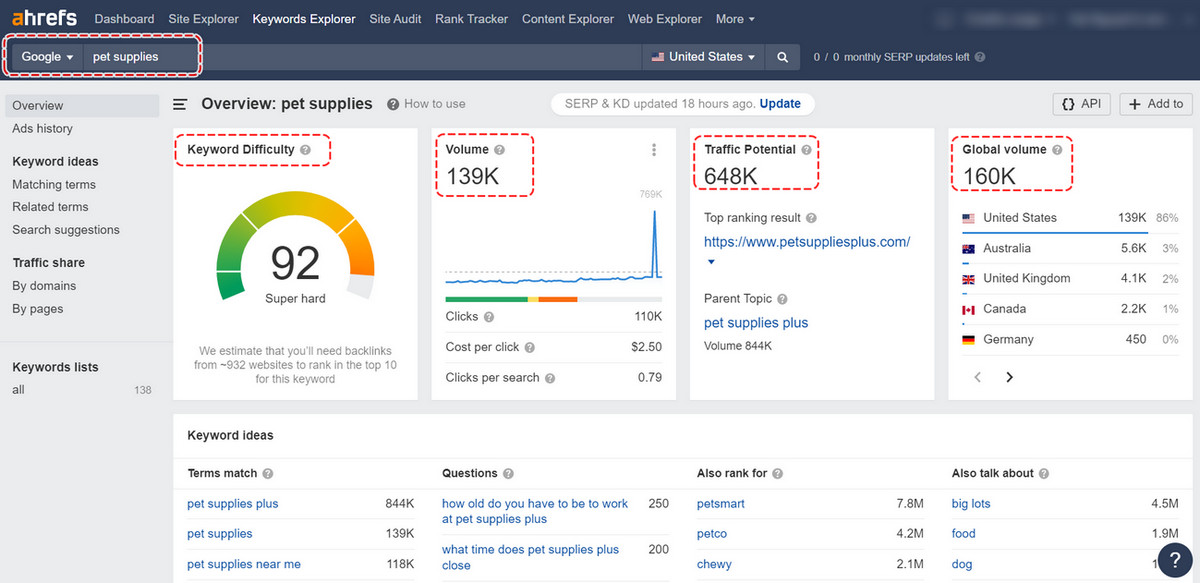Click the help icon next to Clicks
Image resolution: width=1200 pixels, height=583 pixels.
click(x=489, y=317)
